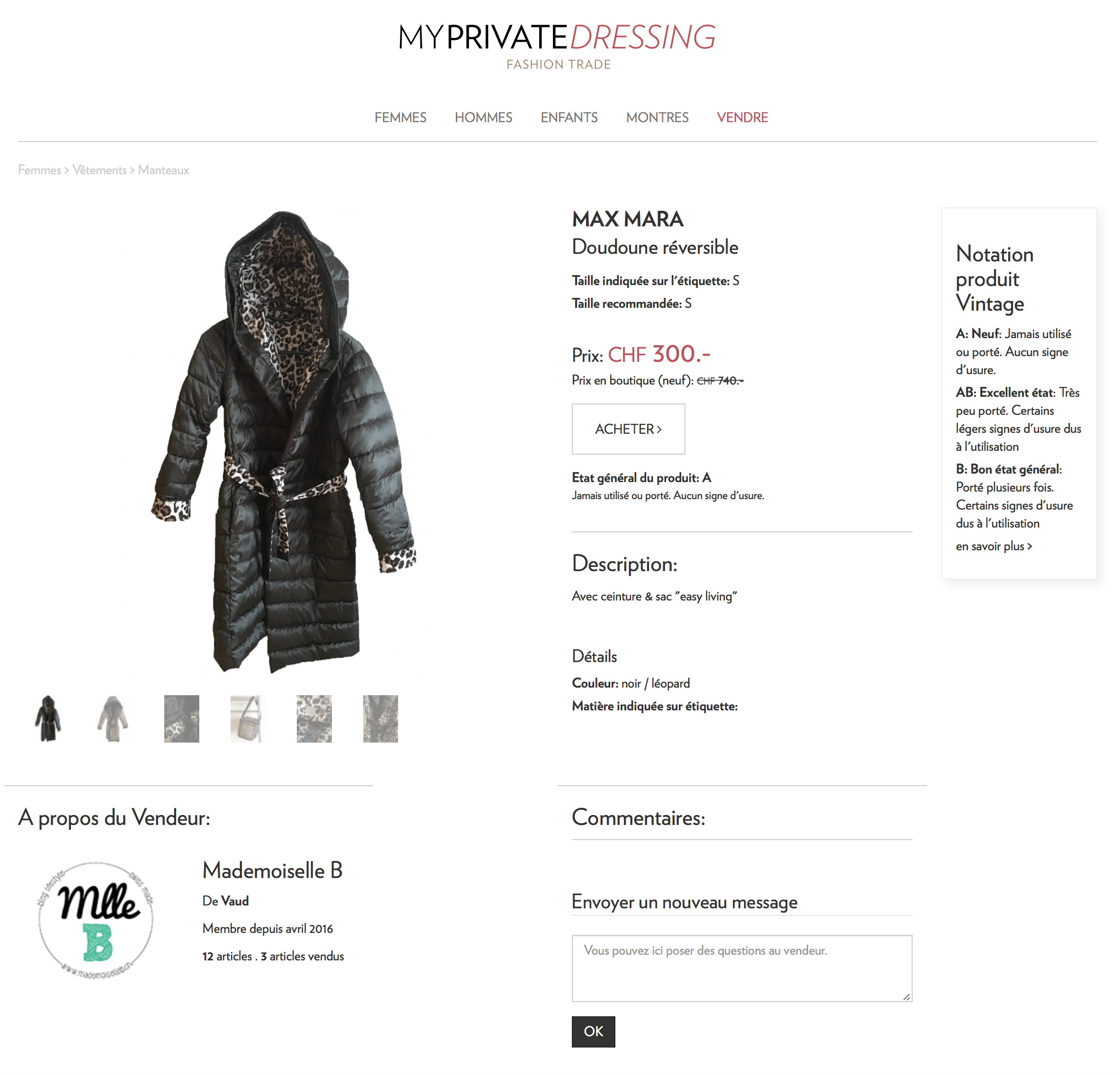1120x1075 pixels.
Task: View the last collar detail thumbnail
Action: [x=381, y=718]
